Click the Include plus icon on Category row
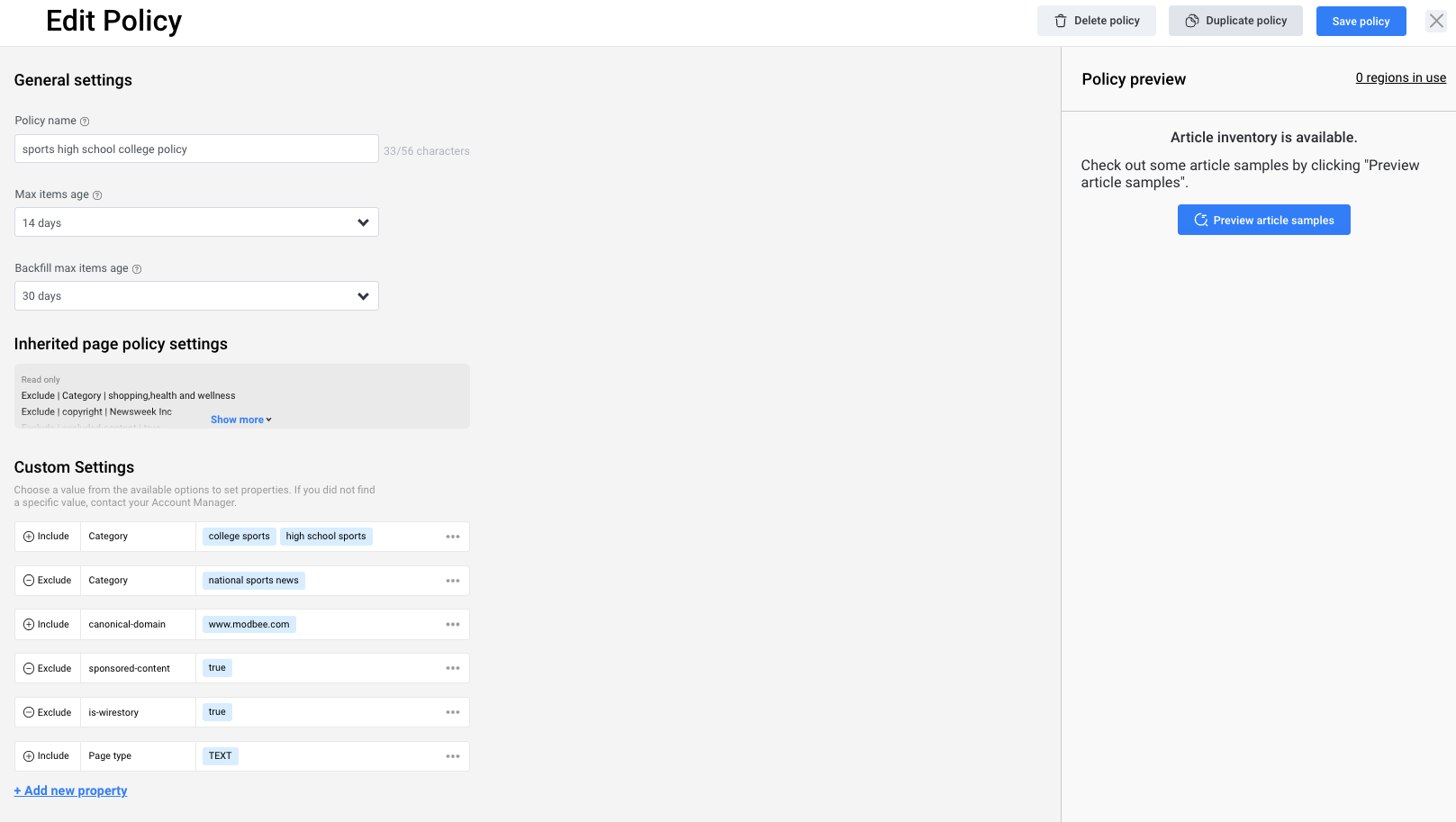This screenshot has width=1456, height=822. click(28, 536)
